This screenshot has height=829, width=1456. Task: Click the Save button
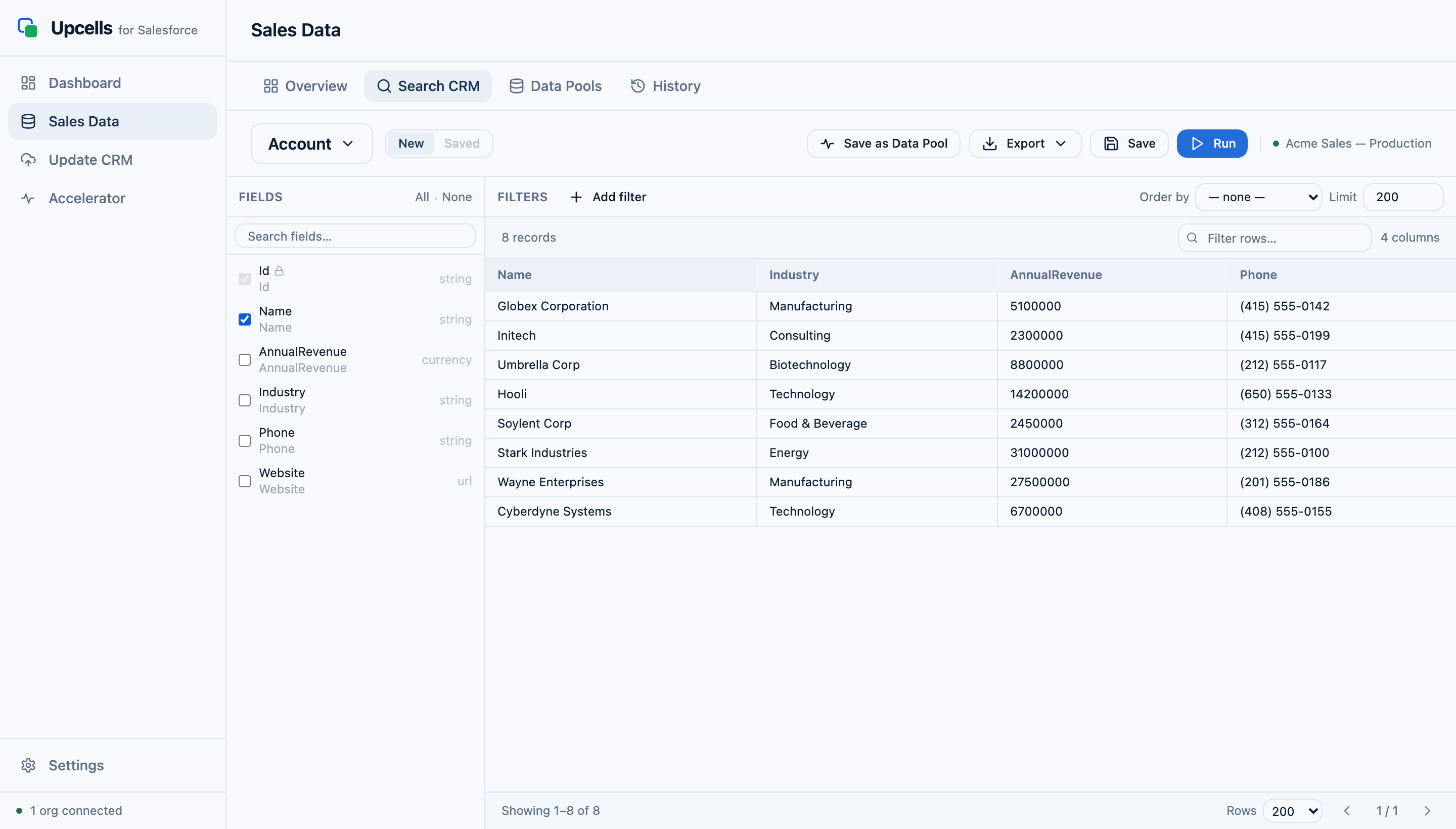point(1129,144)
